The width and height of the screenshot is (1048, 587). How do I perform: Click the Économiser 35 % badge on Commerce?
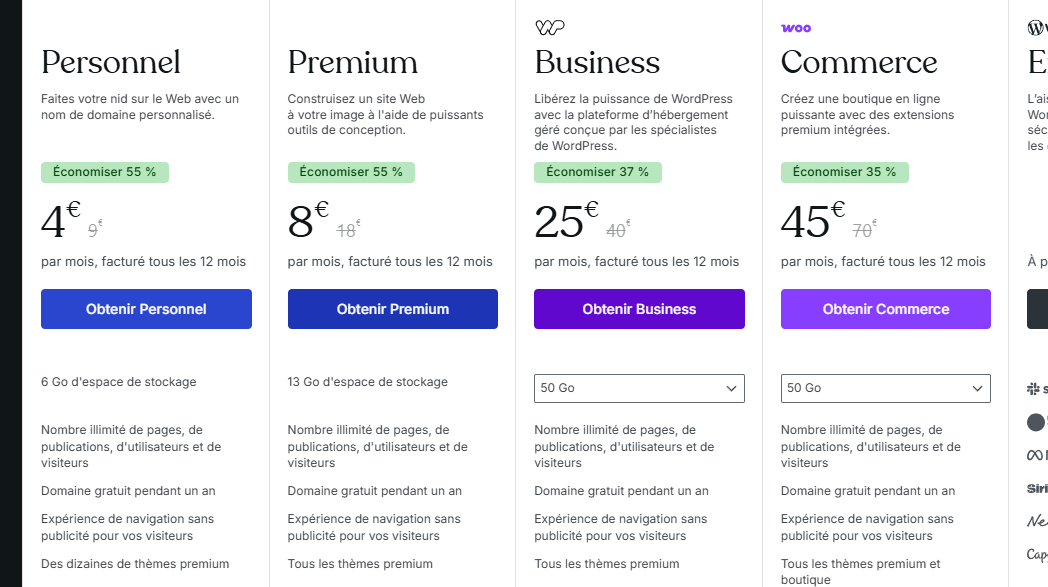[844, 172]
